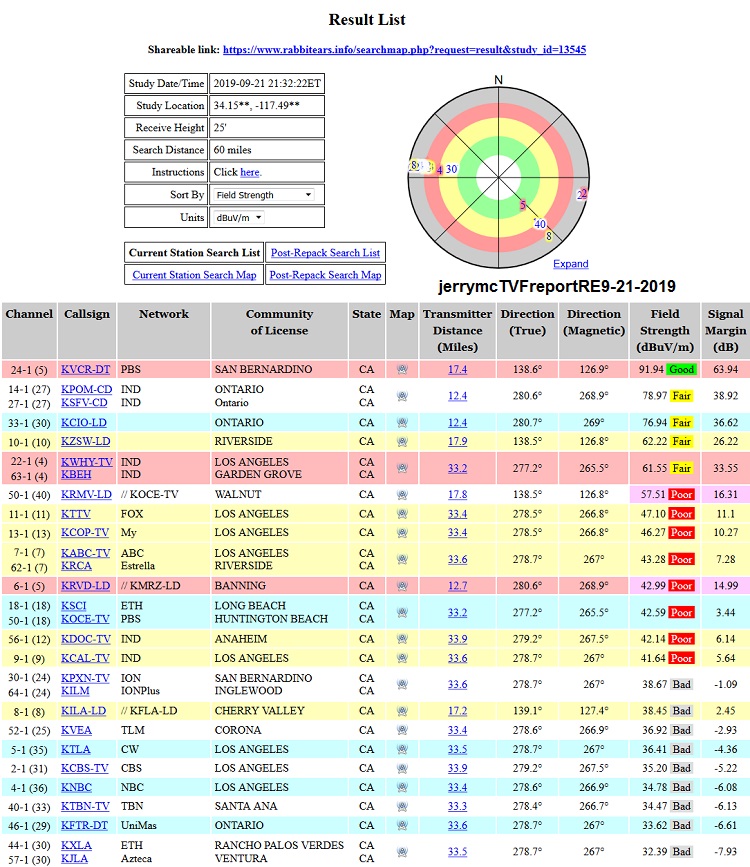Viewport: 750px width, 867px height.
Task: Switch to Post-Repack Search List
Action: click(325, 253)
